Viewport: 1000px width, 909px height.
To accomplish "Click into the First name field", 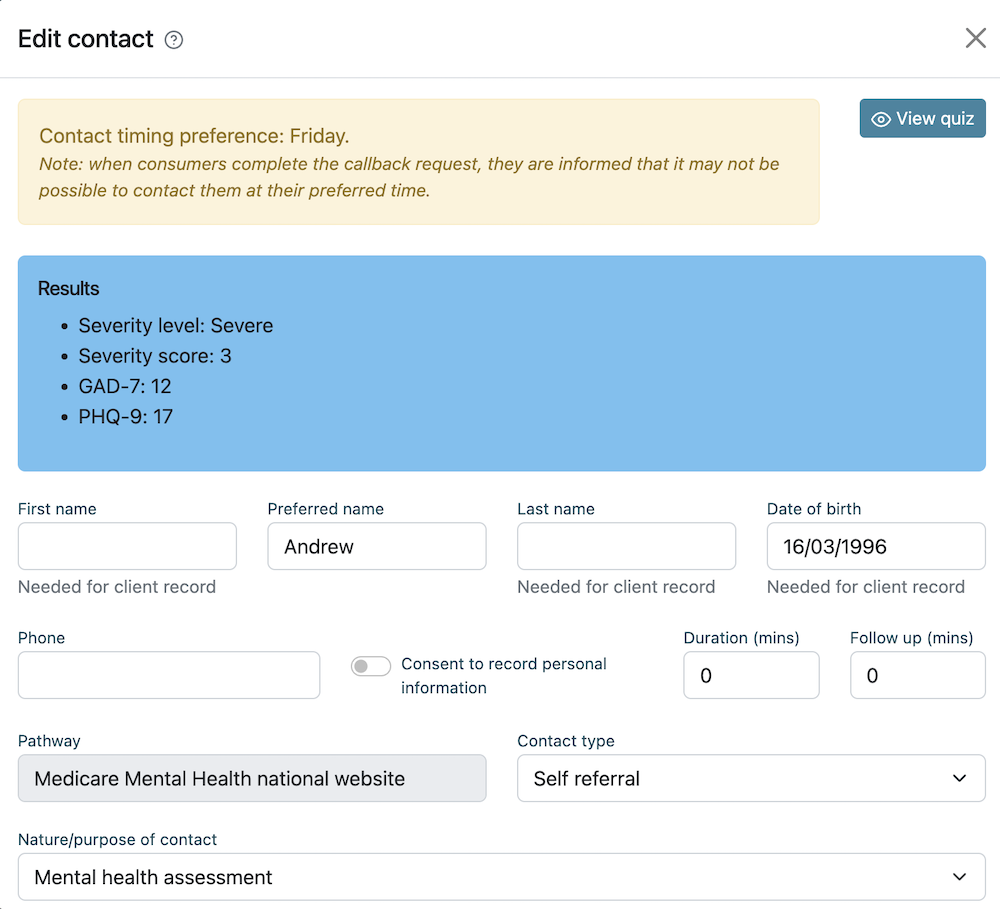I will (126, 546).
